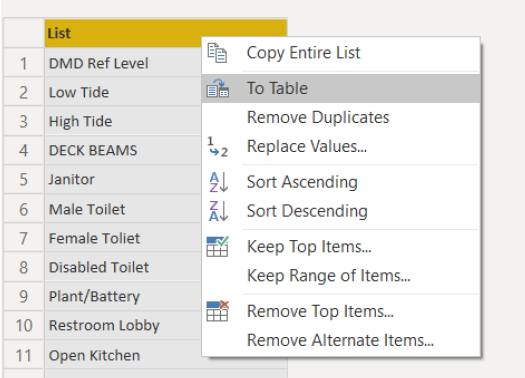Click the Replace Values 1-to-2 icon
Viewport: 525px width, 378px height.
pyautogui.click(x=218, y=147)
